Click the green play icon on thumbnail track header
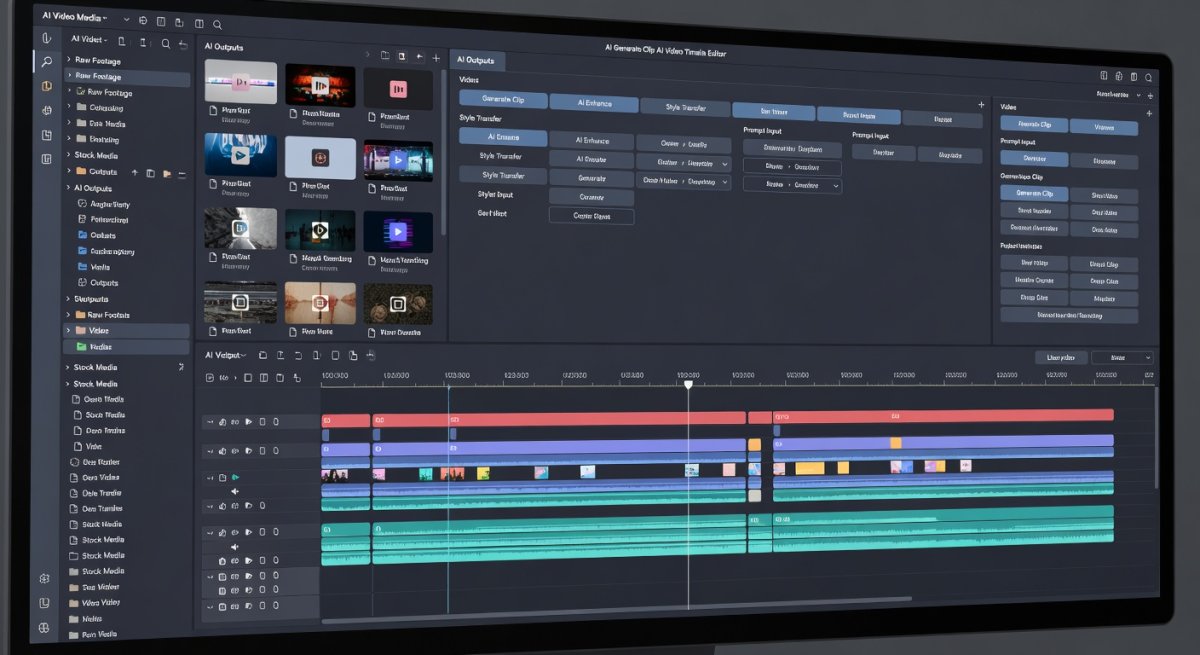Viewport: 1200px width, 655px height. tap(235, 478)
